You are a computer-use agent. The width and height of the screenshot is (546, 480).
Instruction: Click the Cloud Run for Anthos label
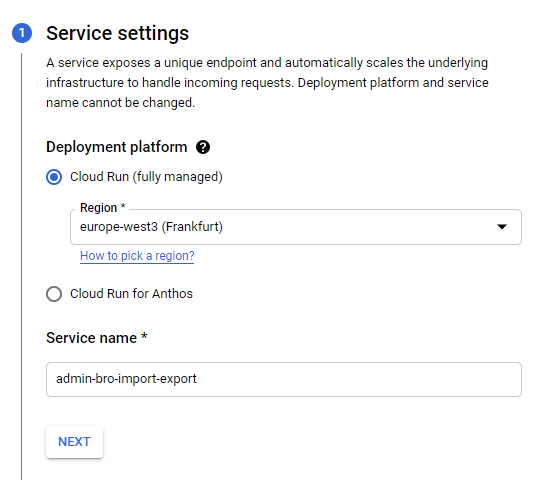[131, 294]
